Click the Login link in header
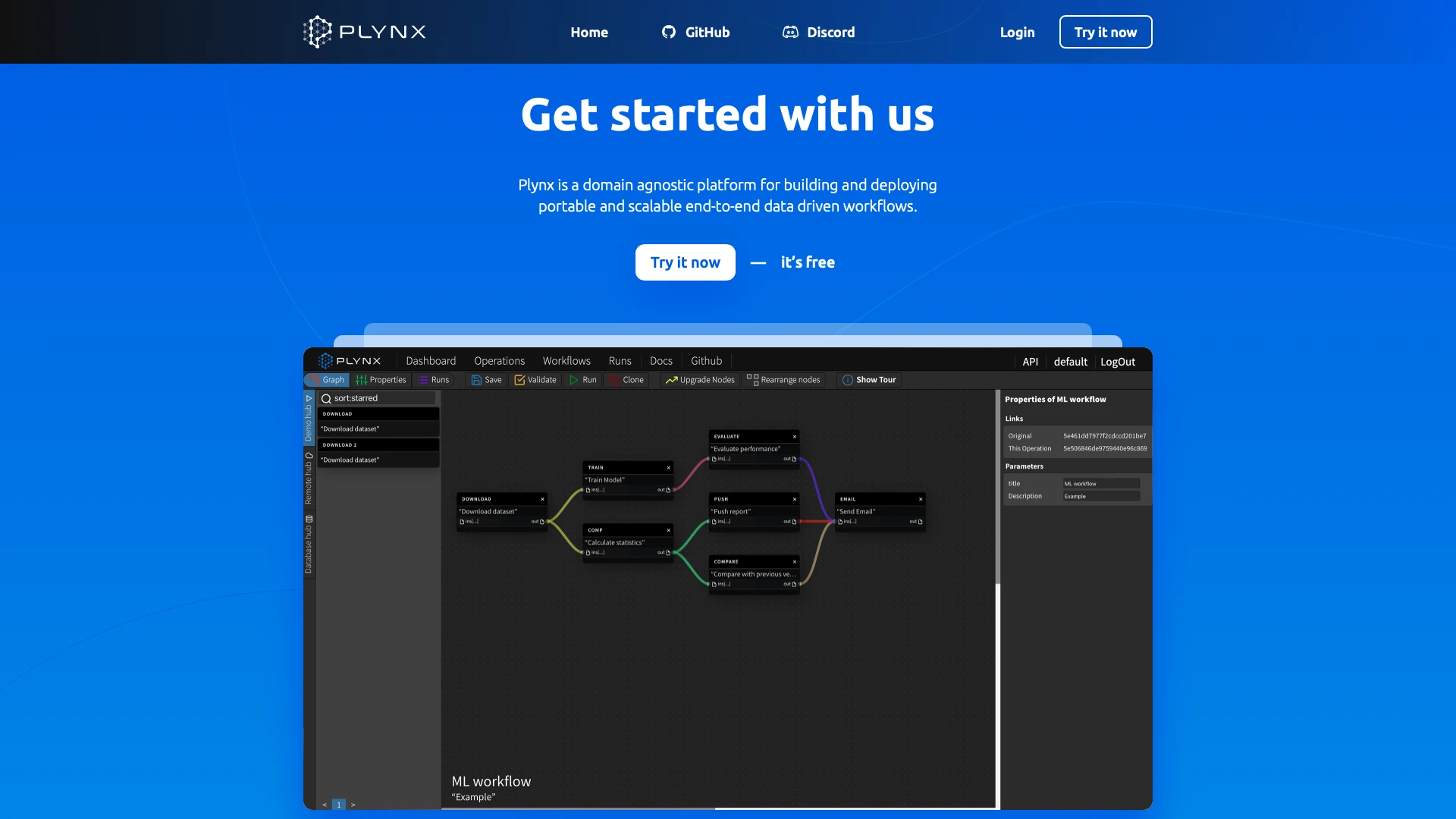The image size is (1456, 819). point(1017,32)
